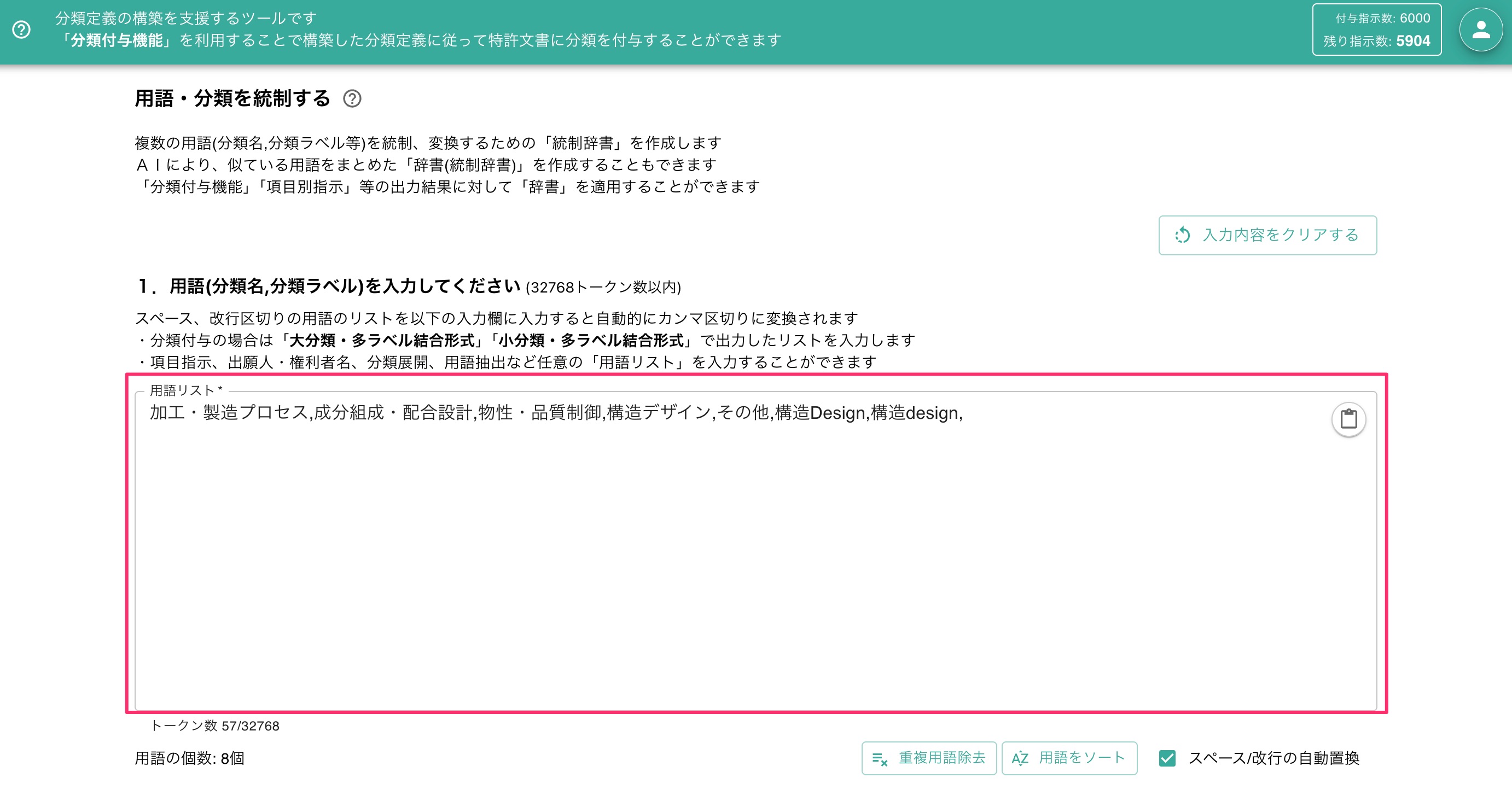Click the 用語の個数: 8個 text
This screenshot has height=807, width=1512.
pos(189,758)
